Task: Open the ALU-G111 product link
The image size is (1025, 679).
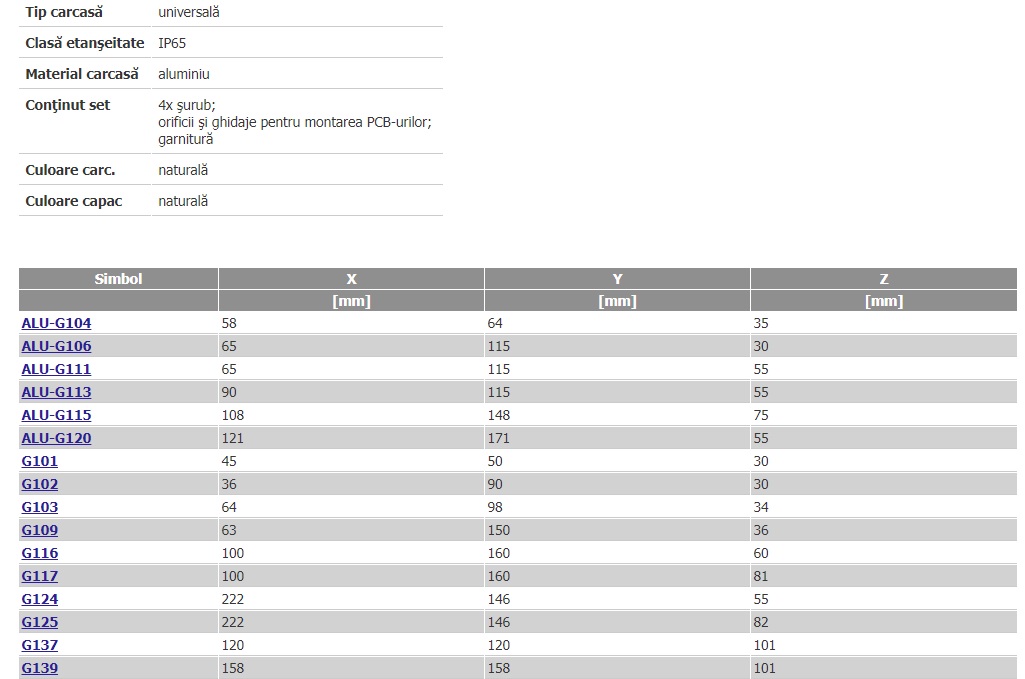Action: pyautogui.click(x=56, y=369)
